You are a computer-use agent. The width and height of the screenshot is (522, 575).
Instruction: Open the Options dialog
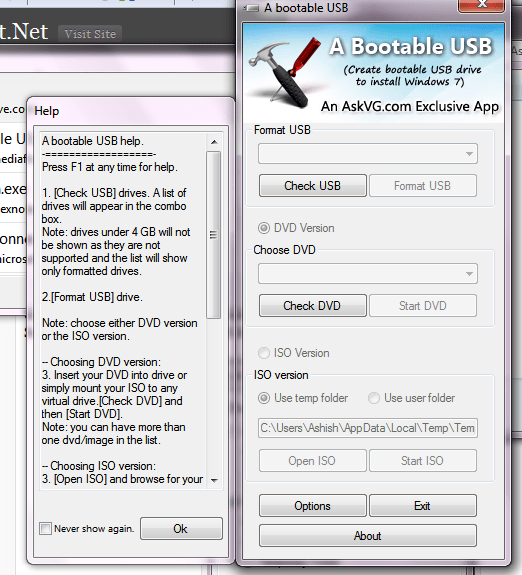click(x=313, y=506)
